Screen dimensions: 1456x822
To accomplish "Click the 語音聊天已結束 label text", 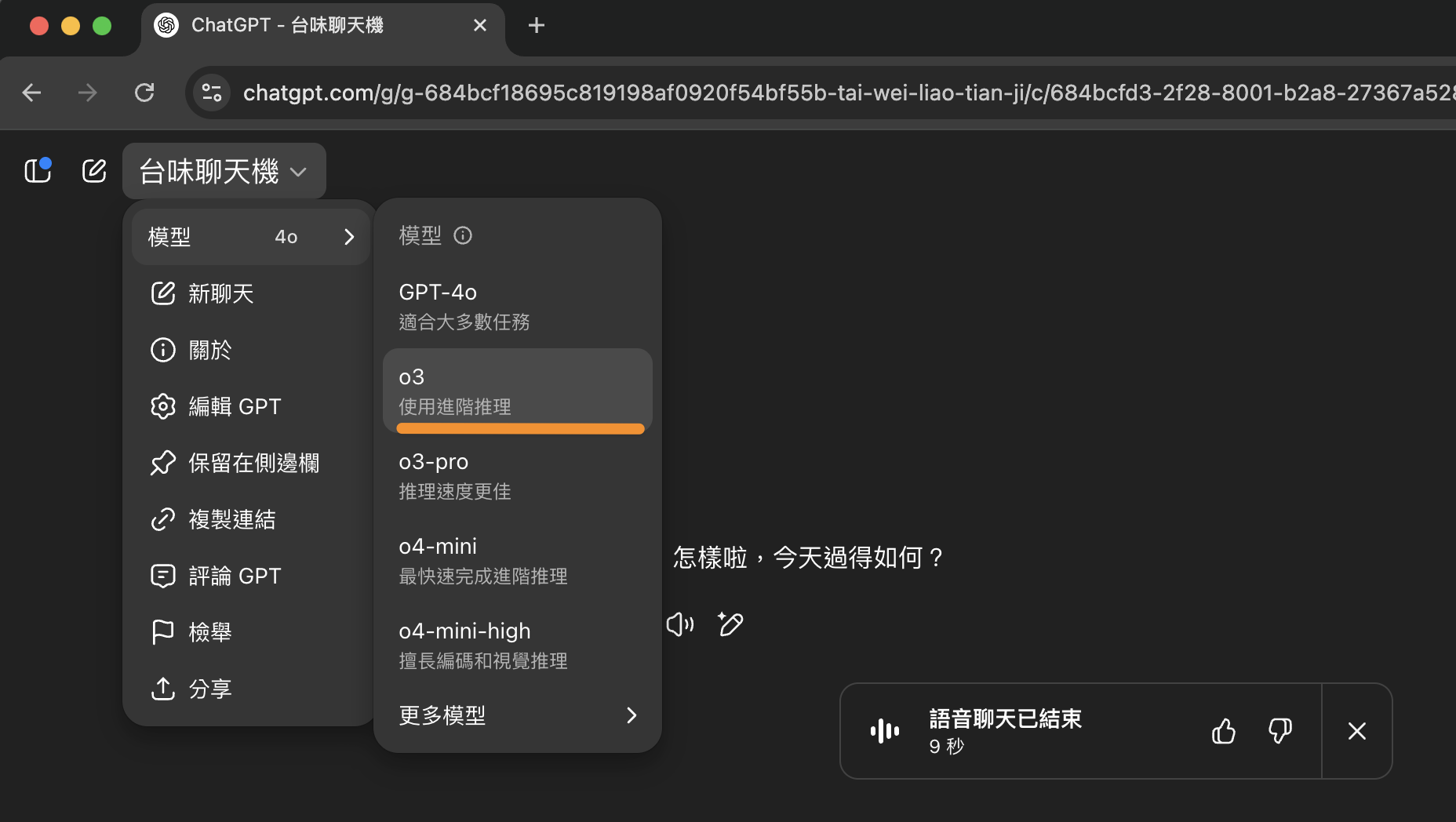I will [x=1006, y=718].
